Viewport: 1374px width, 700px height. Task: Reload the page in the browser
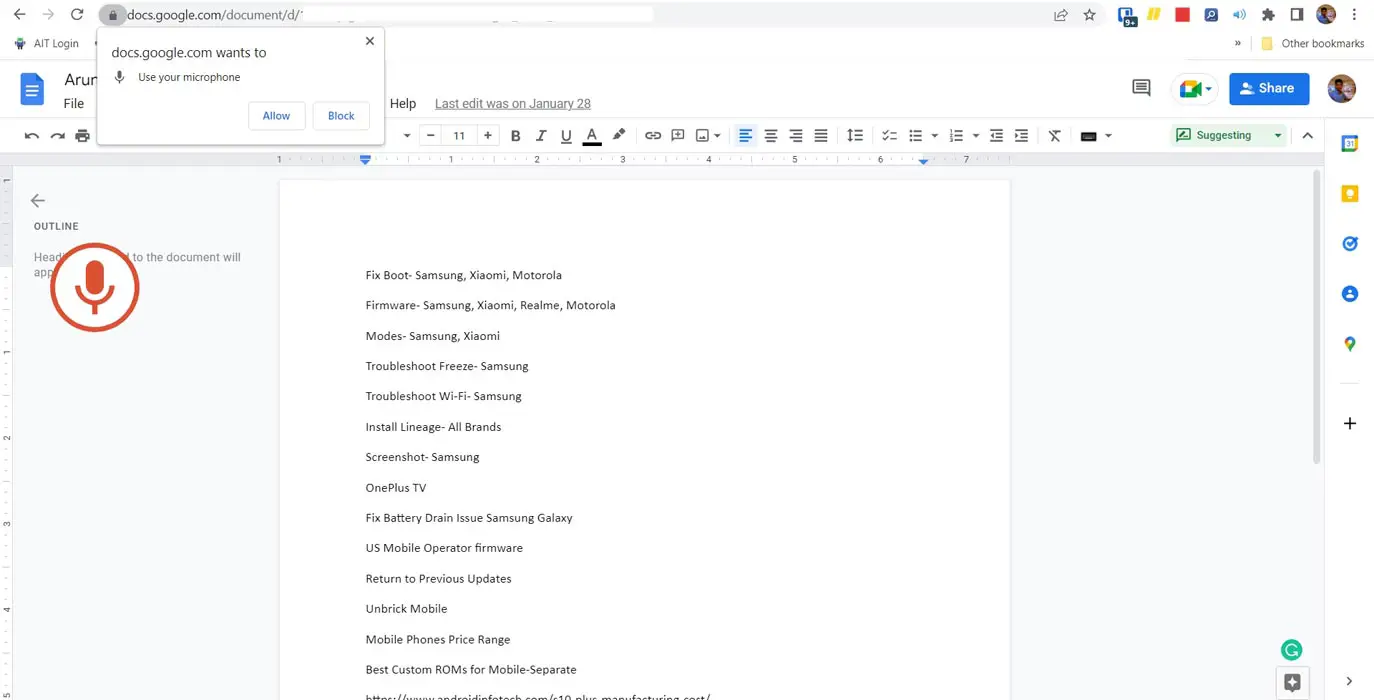pyautogui.click(x=77, y=14)
